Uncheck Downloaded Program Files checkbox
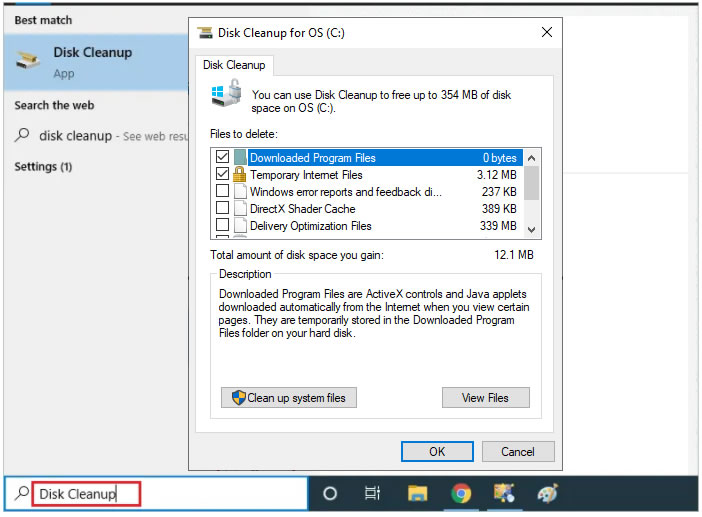This screenshot has height=517, width=702. pos(223,157)
